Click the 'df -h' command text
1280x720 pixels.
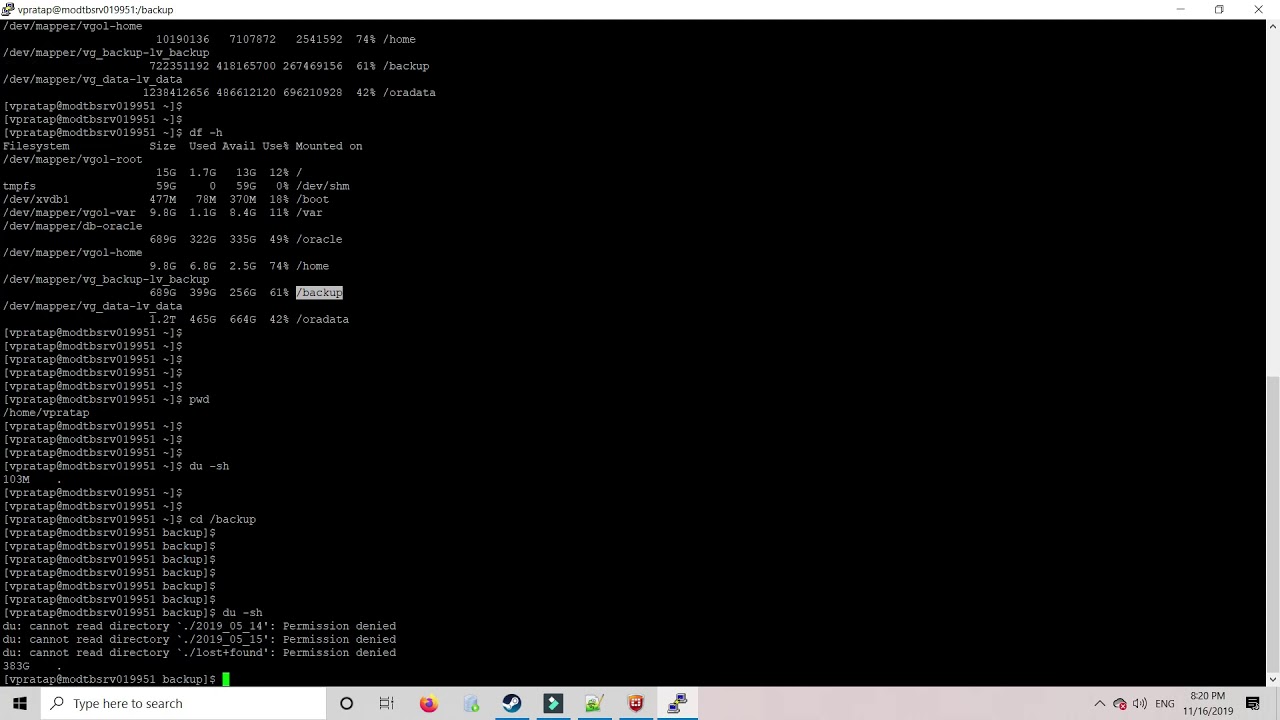[x=206, y=132]
